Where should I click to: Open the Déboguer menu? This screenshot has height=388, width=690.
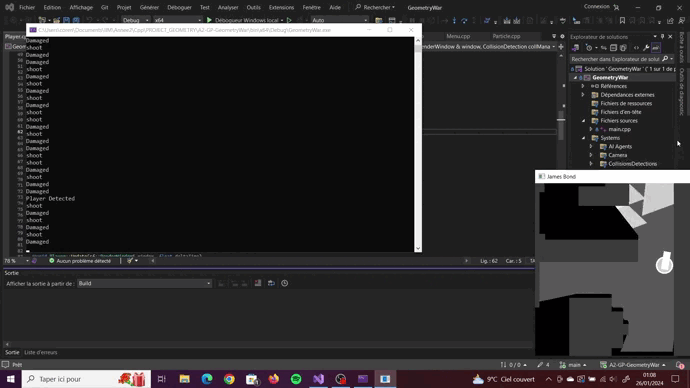coord(179,7)
